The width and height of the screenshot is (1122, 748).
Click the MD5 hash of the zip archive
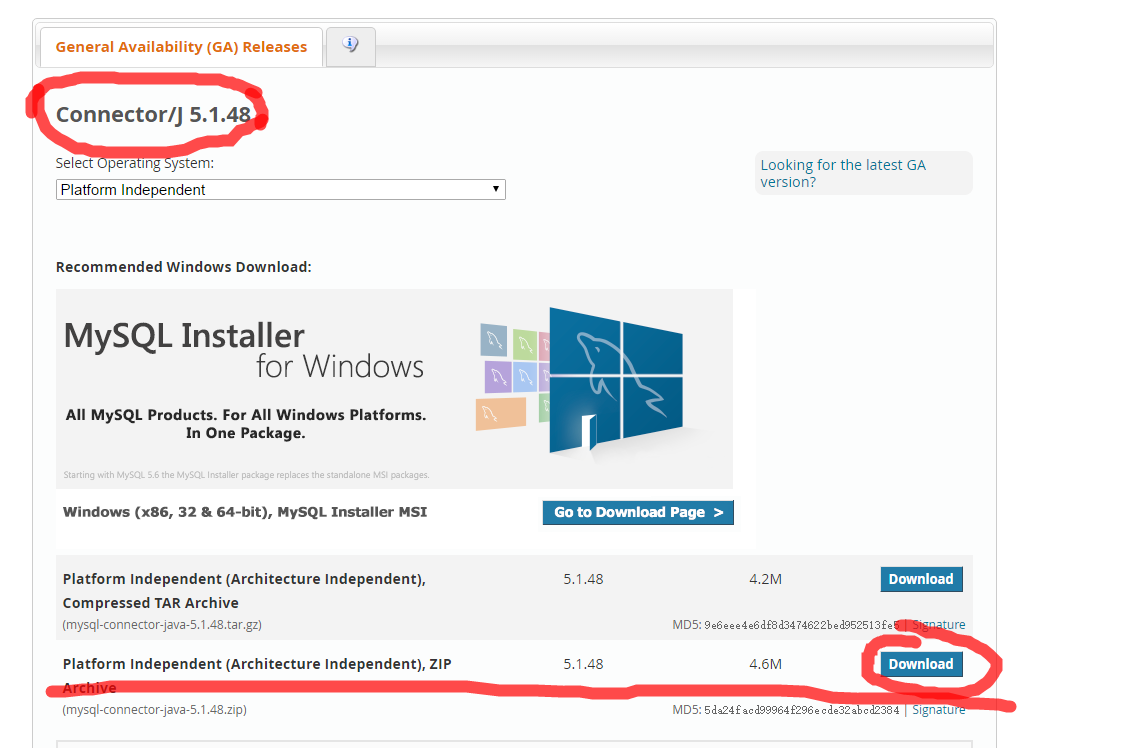[x=801, y=711]
